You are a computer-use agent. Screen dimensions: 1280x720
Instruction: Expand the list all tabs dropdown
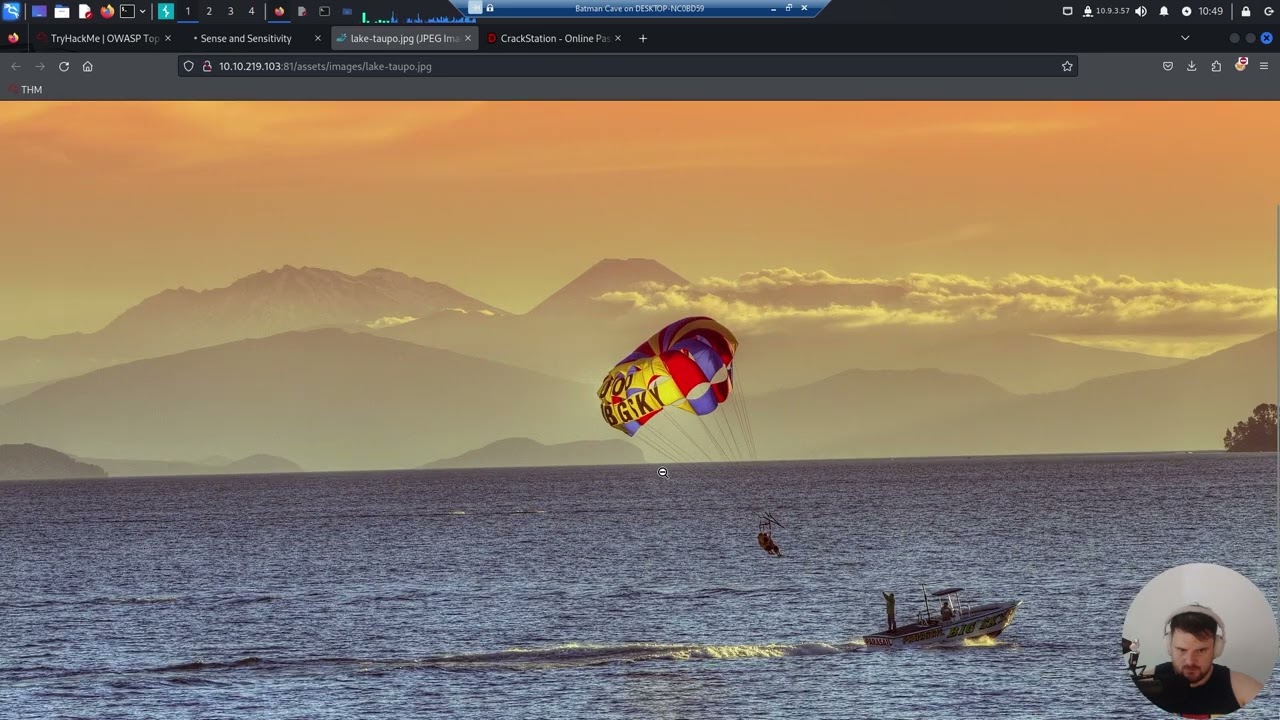click(1185, 38)
